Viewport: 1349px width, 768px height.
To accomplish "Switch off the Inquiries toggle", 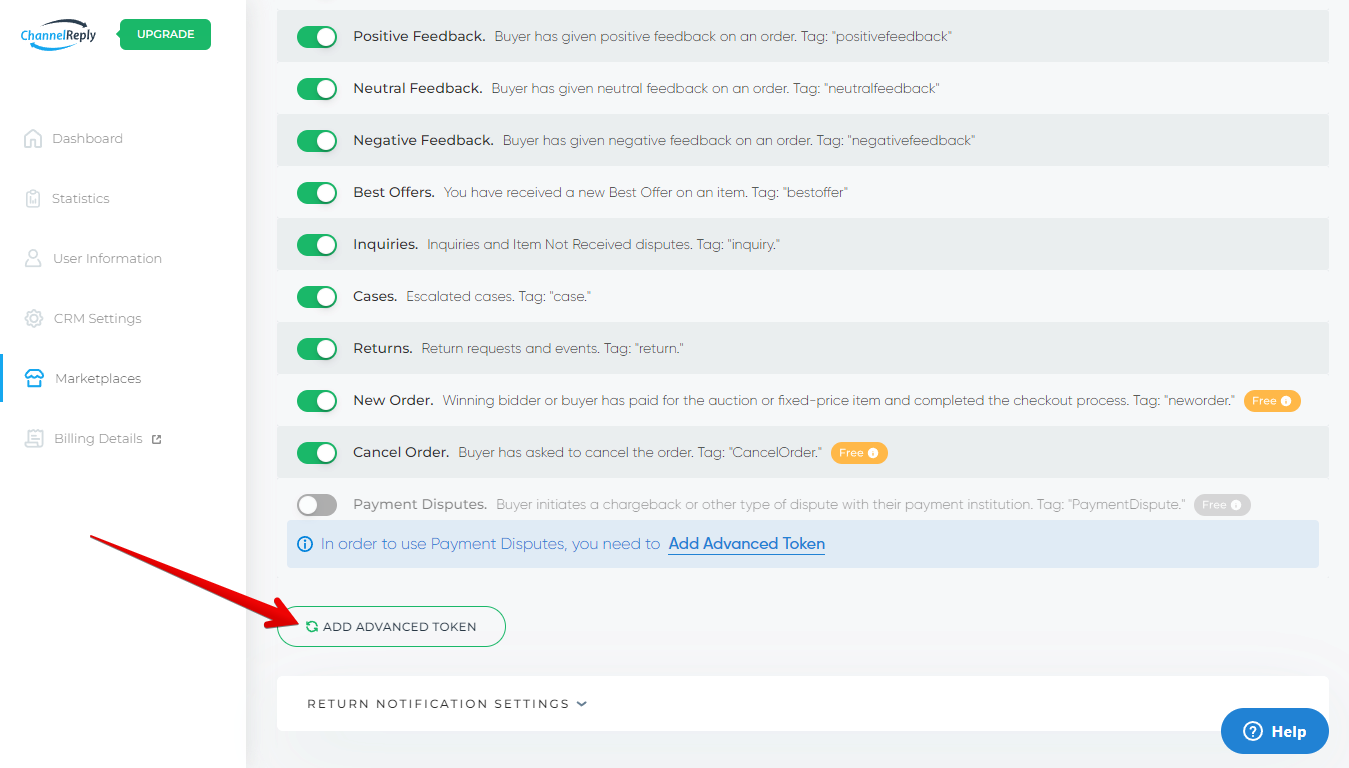I will 317,245.
